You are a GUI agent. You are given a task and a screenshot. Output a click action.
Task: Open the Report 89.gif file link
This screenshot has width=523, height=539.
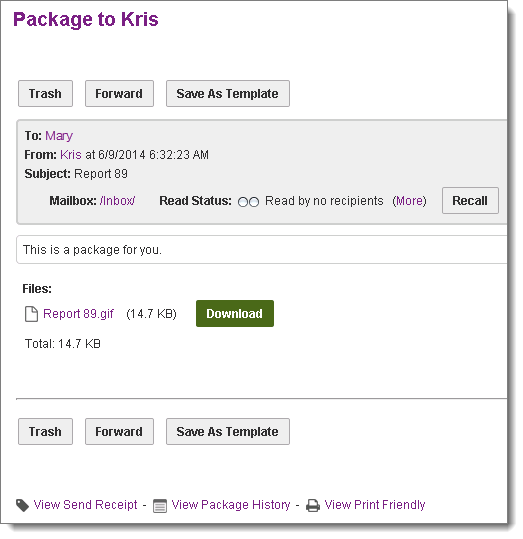point(78,314)
